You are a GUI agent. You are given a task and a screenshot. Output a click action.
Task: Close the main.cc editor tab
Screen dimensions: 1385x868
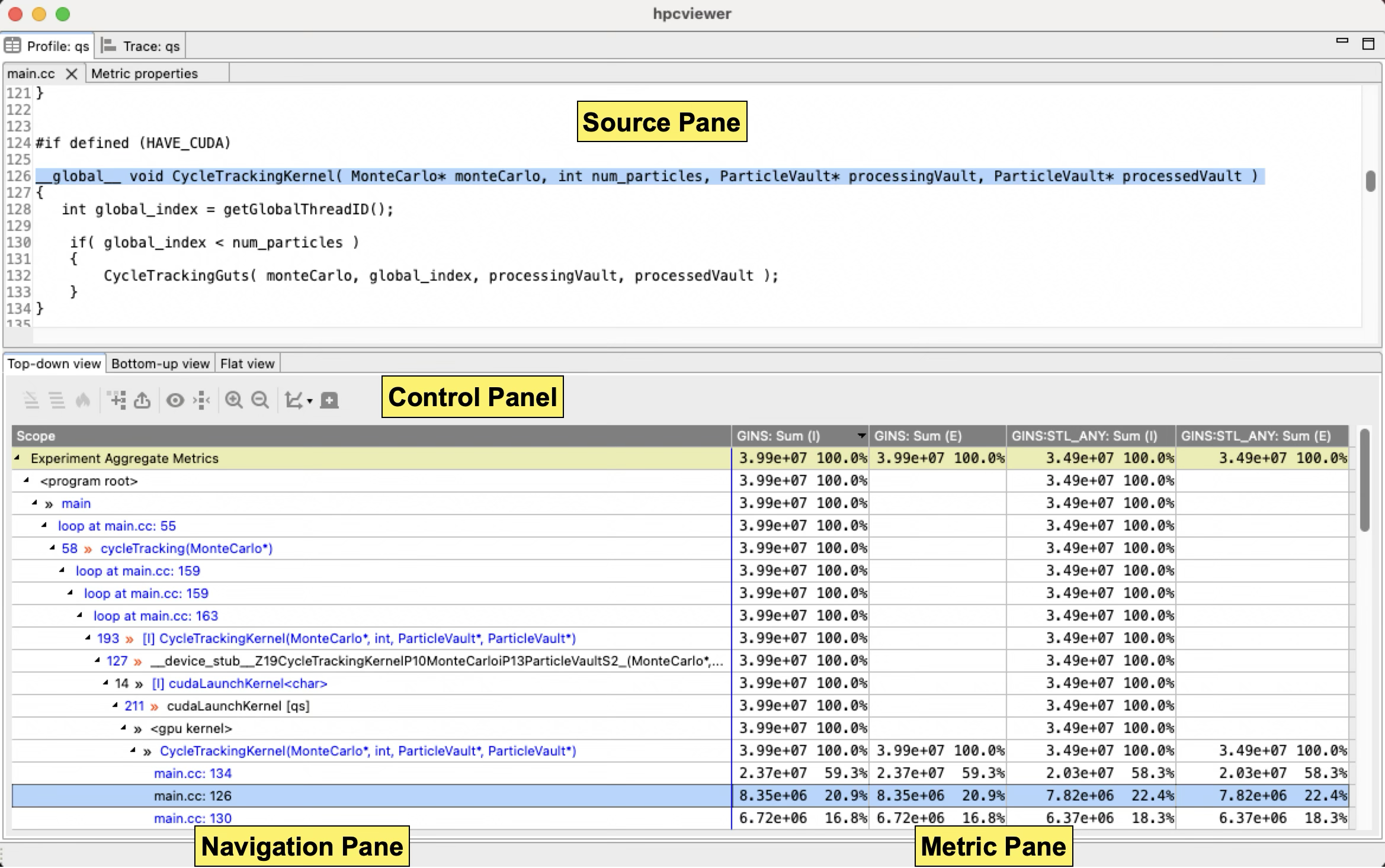[72, 73]
